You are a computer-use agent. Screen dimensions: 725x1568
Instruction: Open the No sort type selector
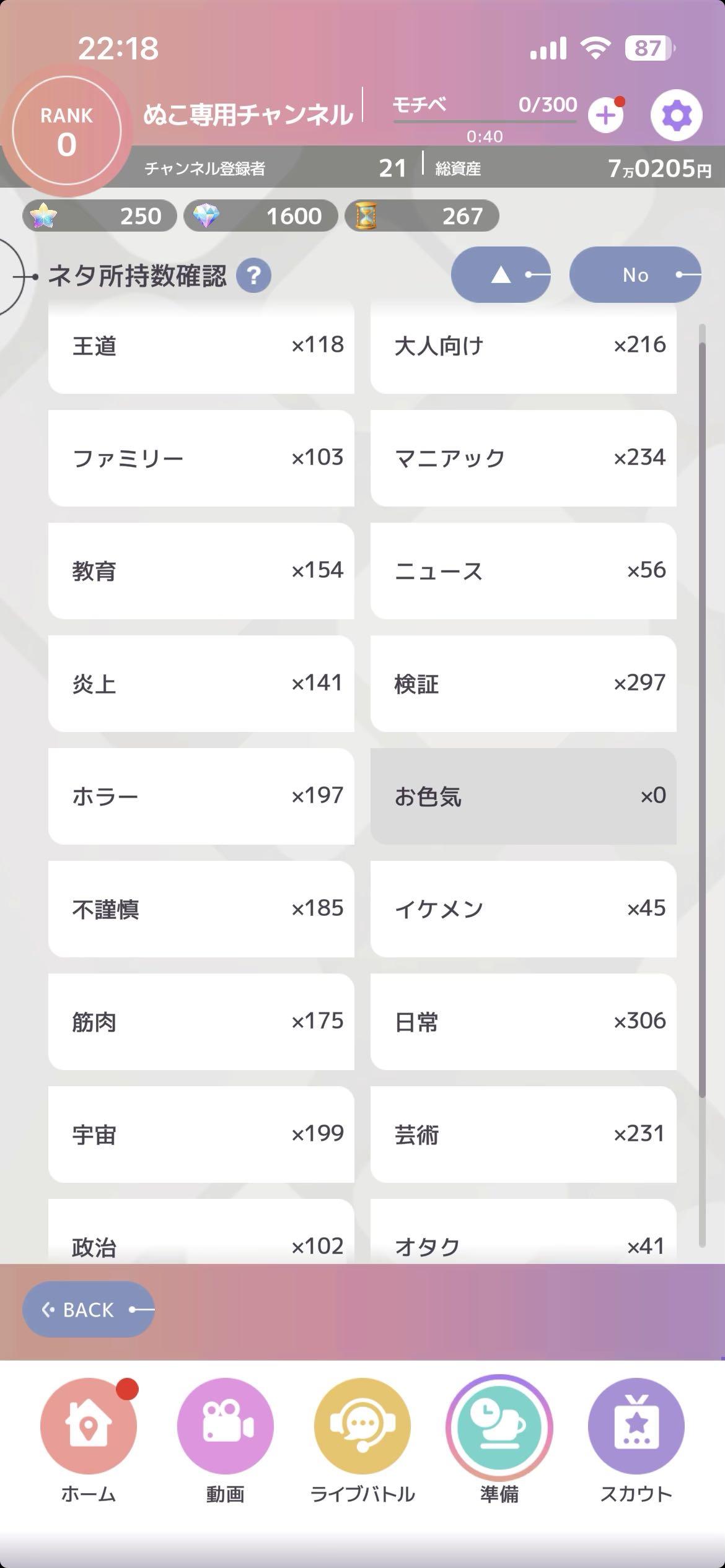click(635, 275)
